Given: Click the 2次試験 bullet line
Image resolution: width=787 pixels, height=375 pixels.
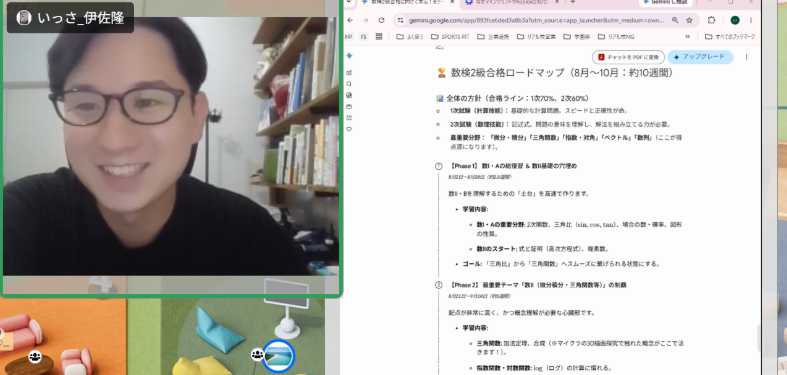Looking at the screenshot, I should pos(560,124).
